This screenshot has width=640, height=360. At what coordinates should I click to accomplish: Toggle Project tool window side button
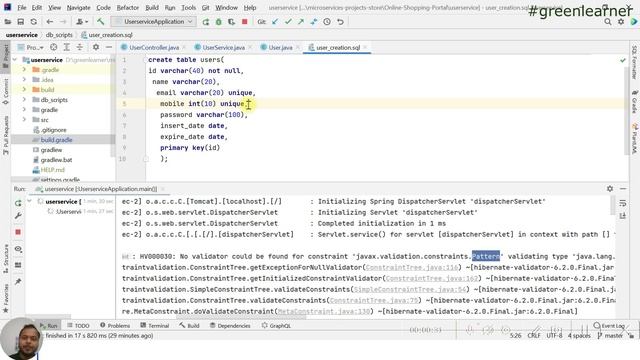pos(6,56)
